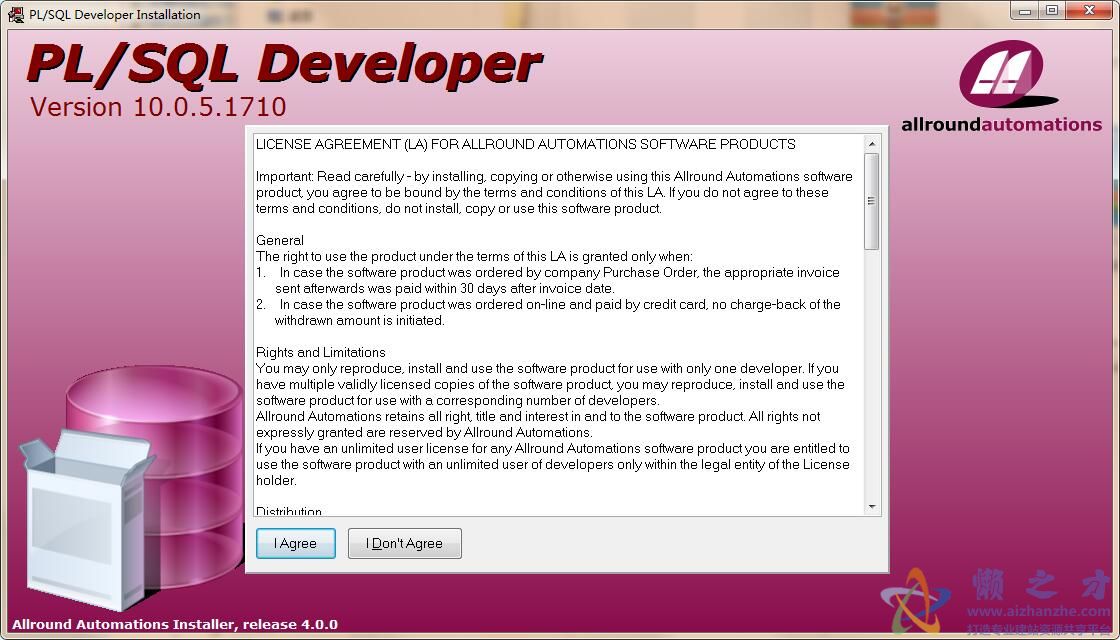Click the license scrollbar down arrow
1120x640 pixels.
(871, 507)
